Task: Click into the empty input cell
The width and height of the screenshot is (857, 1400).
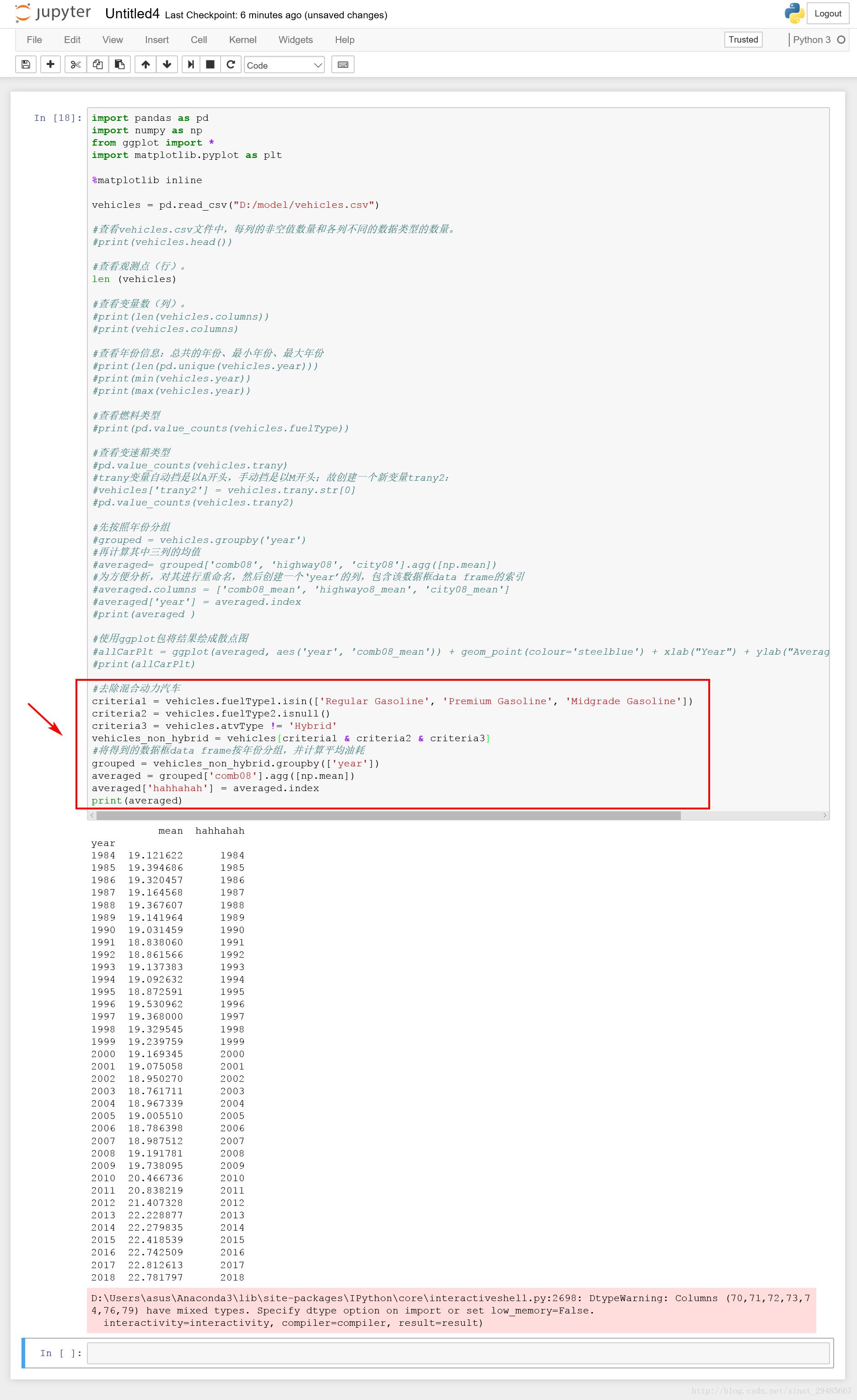Action: 458,1353
